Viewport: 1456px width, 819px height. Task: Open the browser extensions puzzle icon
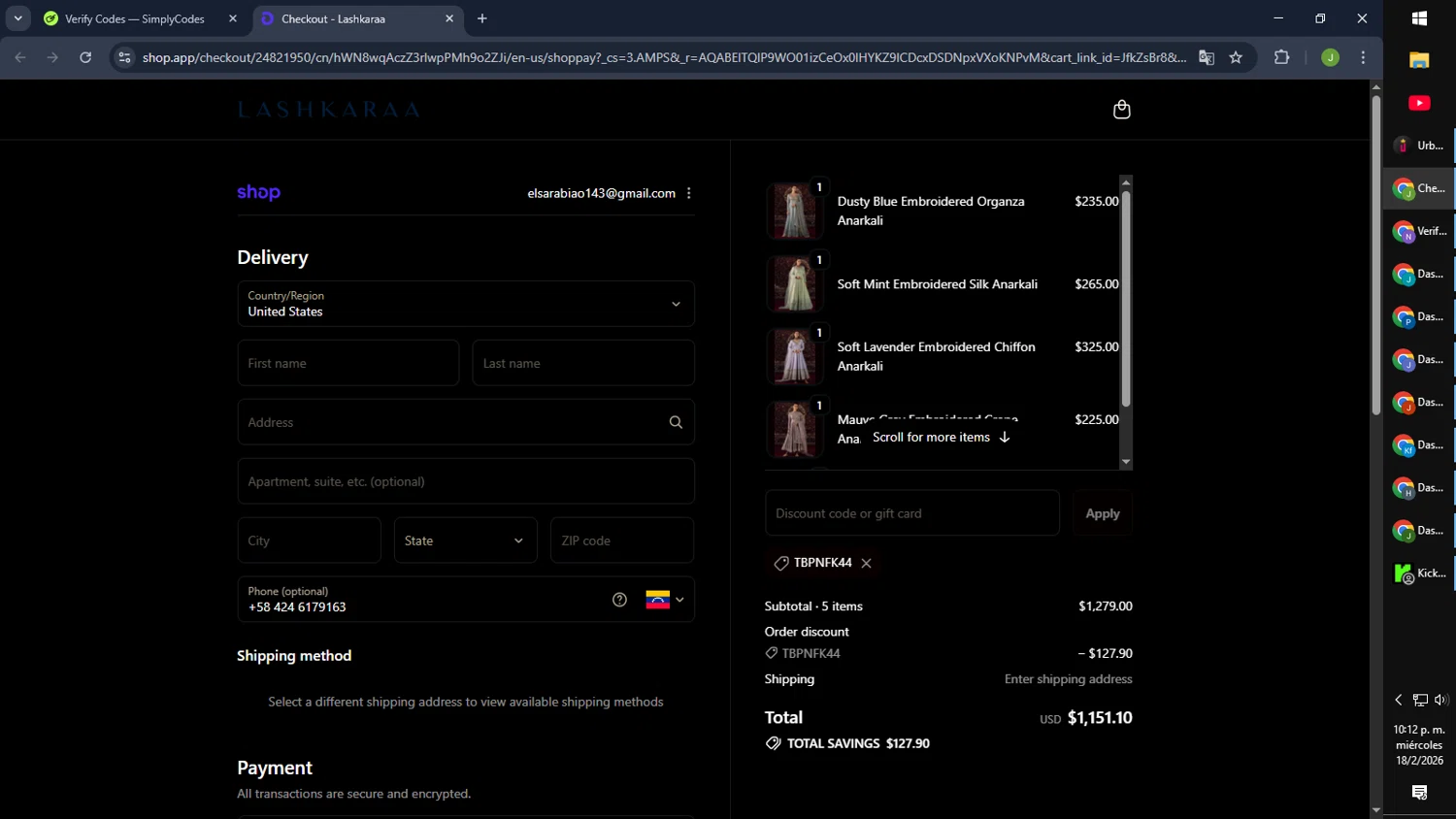(x=1281, y=57)
